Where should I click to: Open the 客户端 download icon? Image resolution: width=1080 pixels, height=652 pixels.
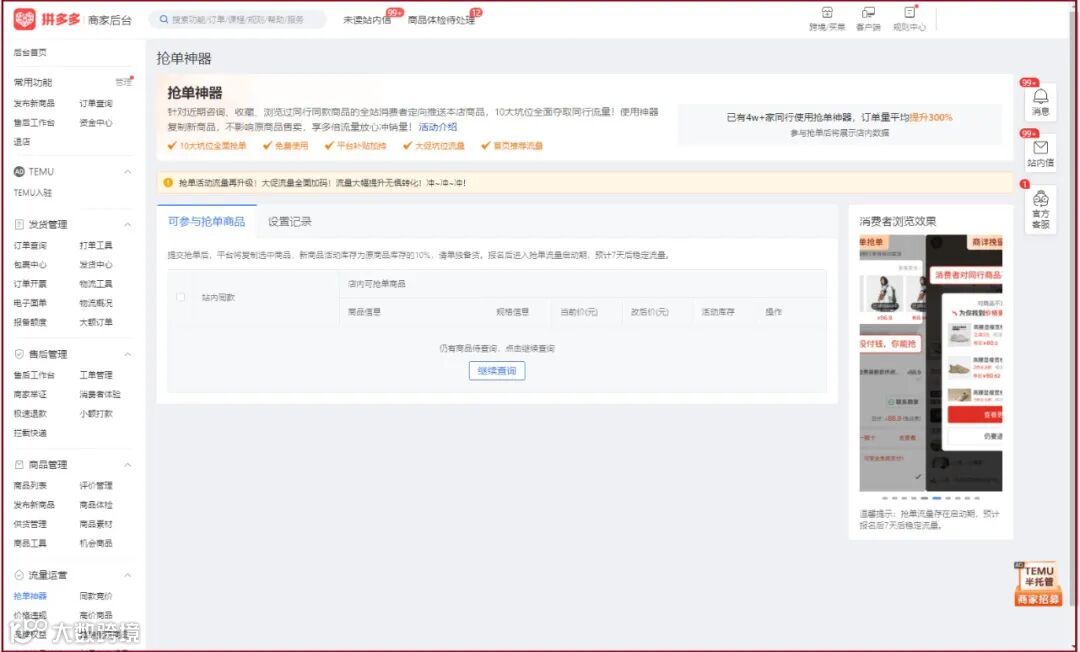tap(868, 12)
